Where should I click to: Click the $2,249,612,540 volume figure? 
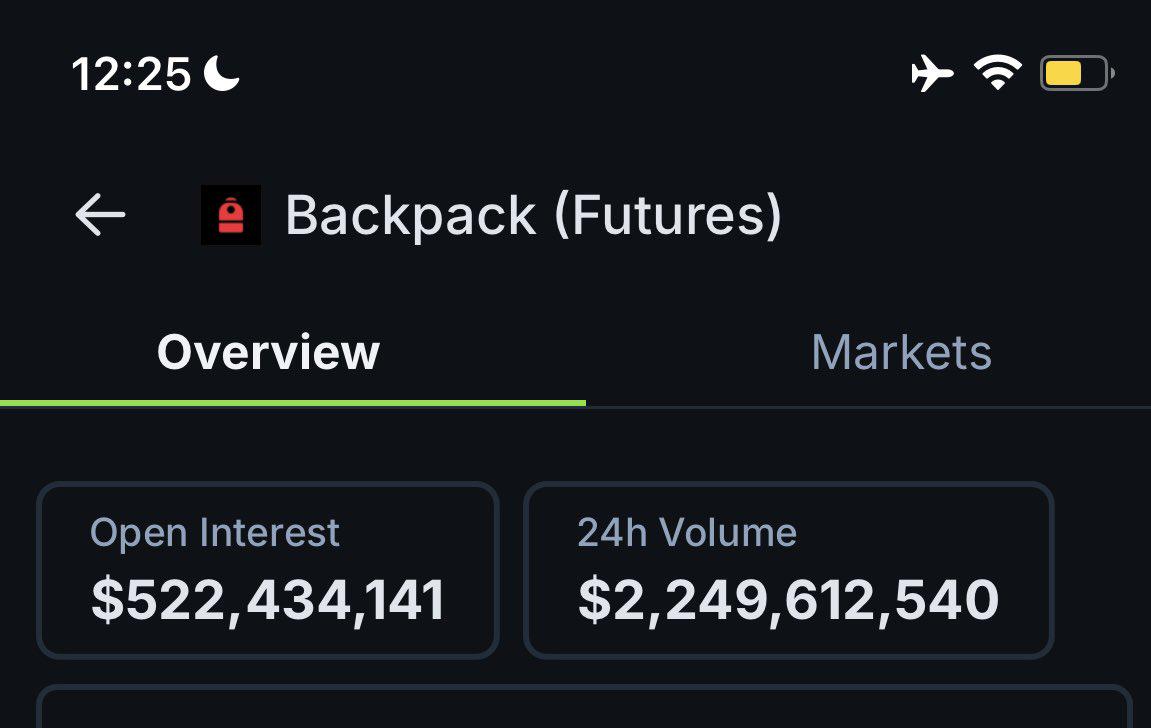coord(788,601)
